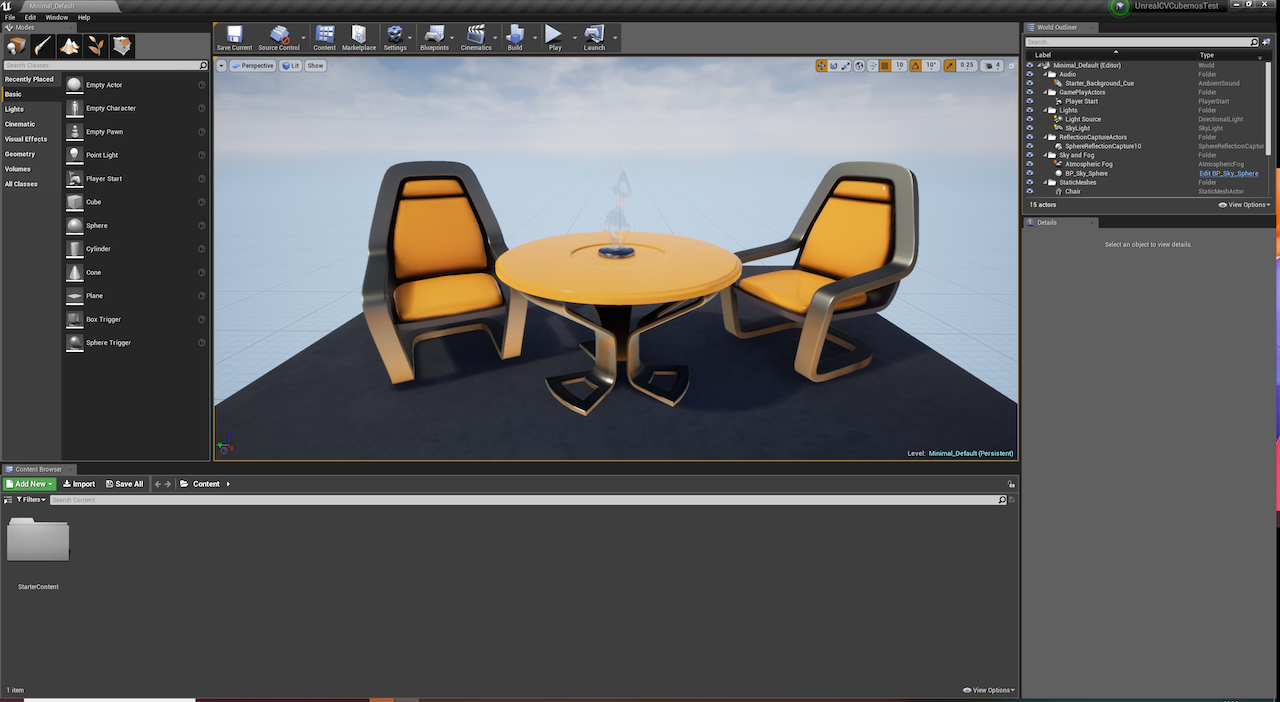Expand the Perspective viewport dropdown
Screen dimensions: 1280x702
252,65
